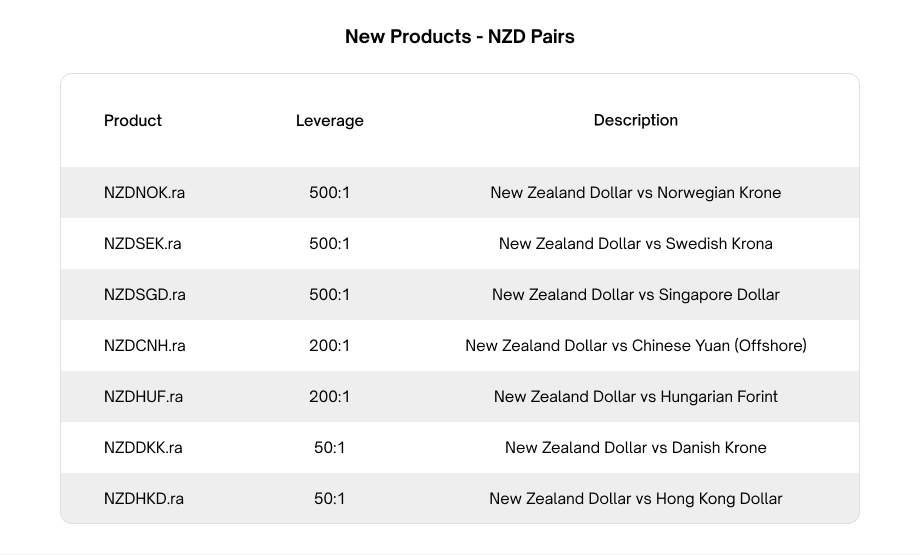Click the "New Products - NZD Pairs" title
920x555 pixels.
pos(459,37)
